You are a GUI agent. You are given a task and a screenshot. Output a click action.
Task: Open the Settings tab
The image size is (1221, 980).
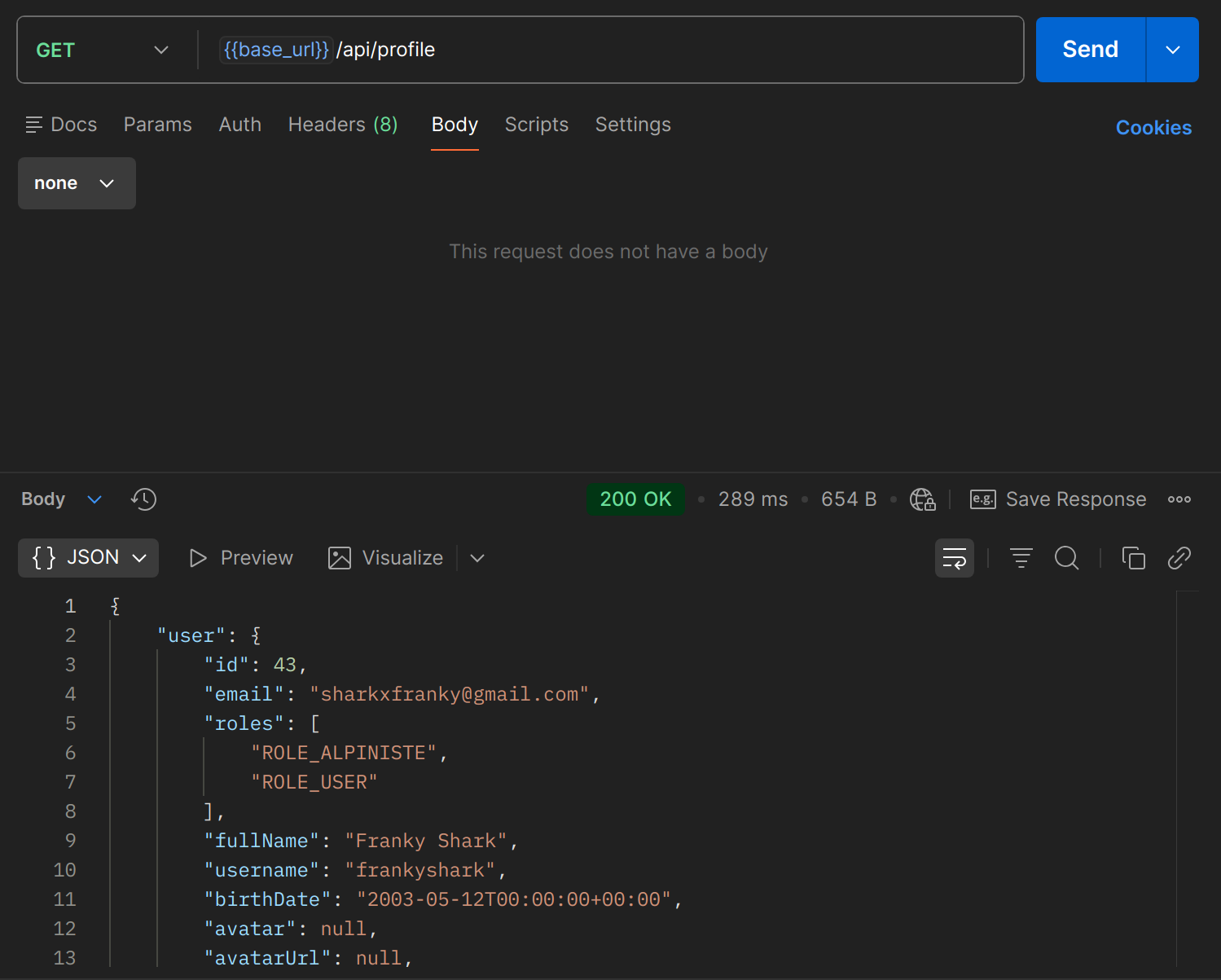pyautogui.click(x=633, y=125)
